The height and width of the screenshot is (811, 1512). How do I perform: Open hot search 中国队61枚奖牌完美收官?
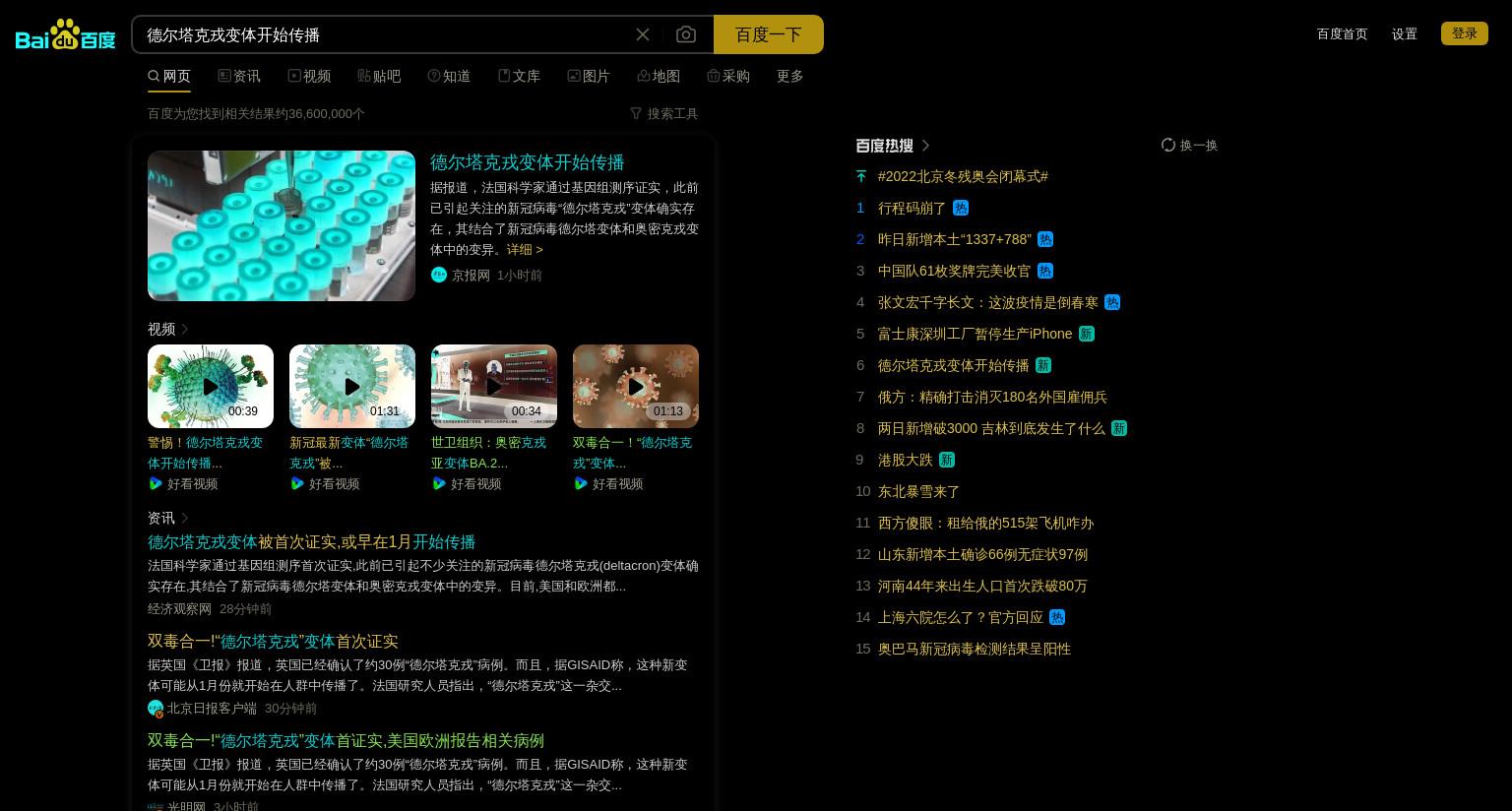click(x=954, y=271)
